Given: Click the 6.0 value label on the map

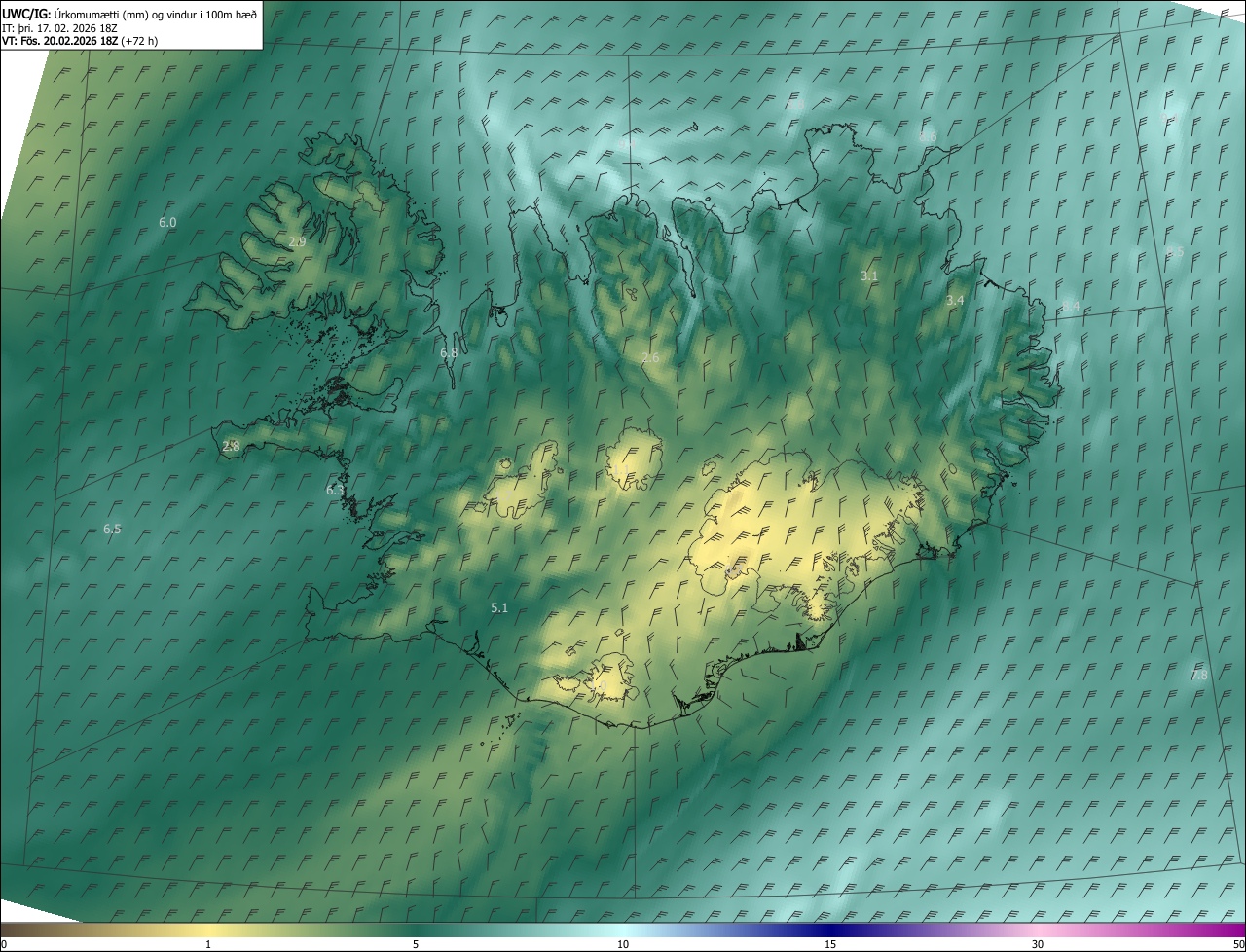Looking at the screenshot, I should tap(167, 223).
